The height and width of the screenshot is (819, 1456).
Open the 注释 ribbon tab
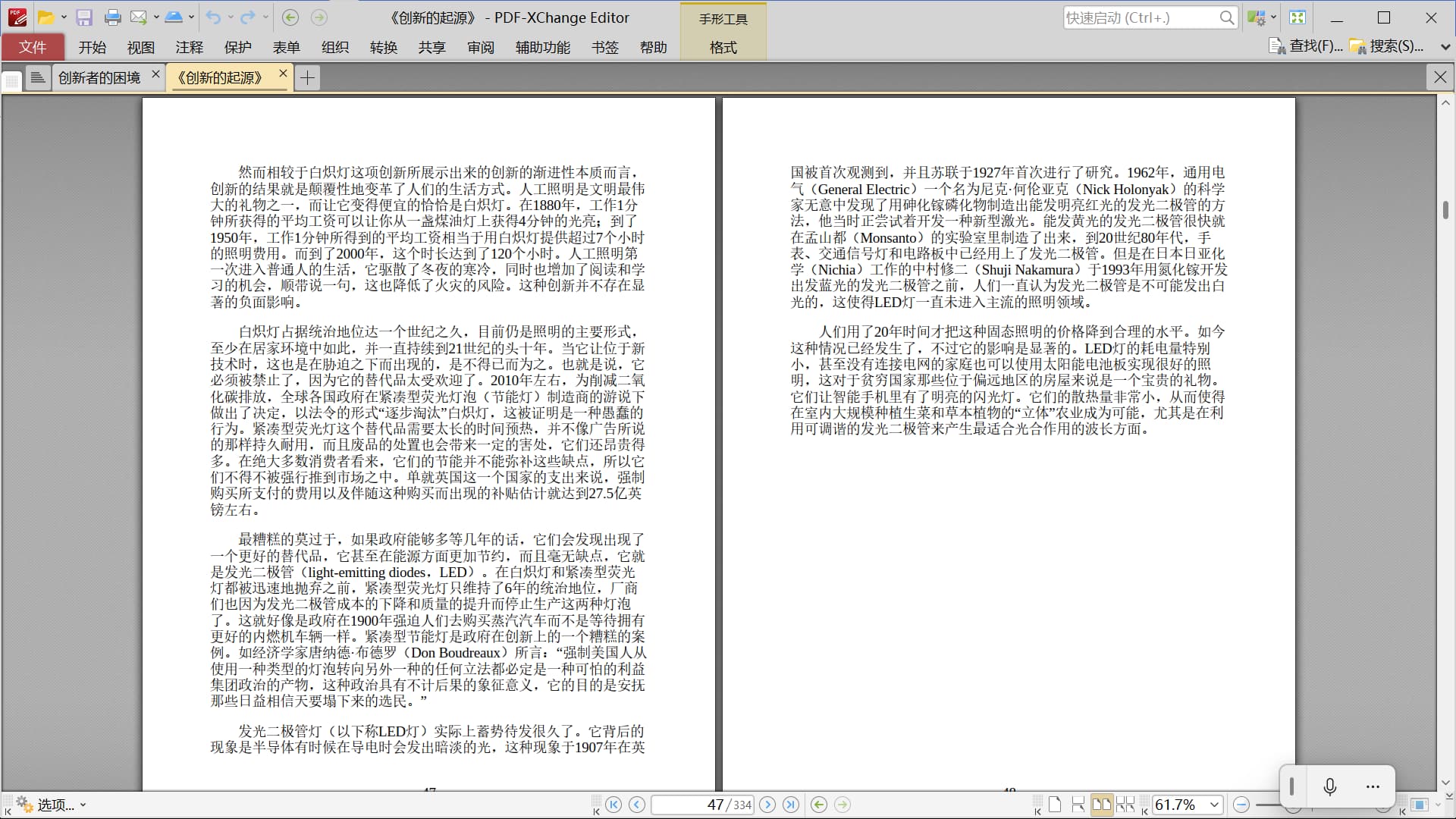pos(189,47)
